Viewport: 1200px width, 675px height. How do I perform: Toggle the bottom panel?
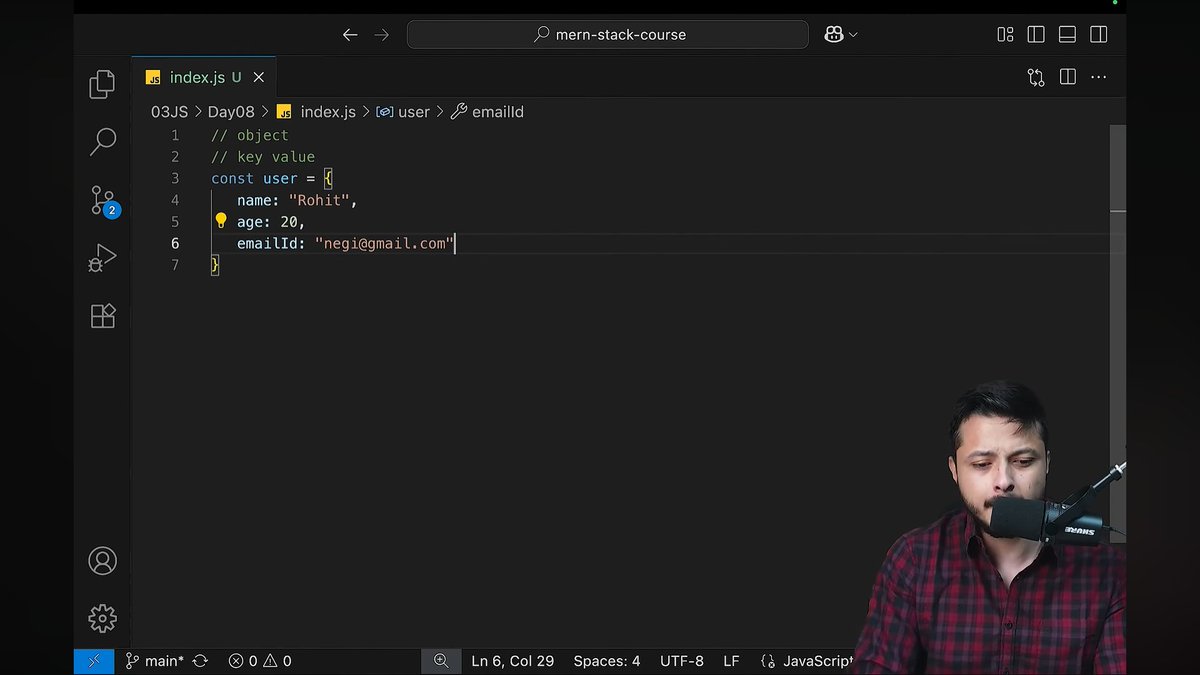point(1067,34)
